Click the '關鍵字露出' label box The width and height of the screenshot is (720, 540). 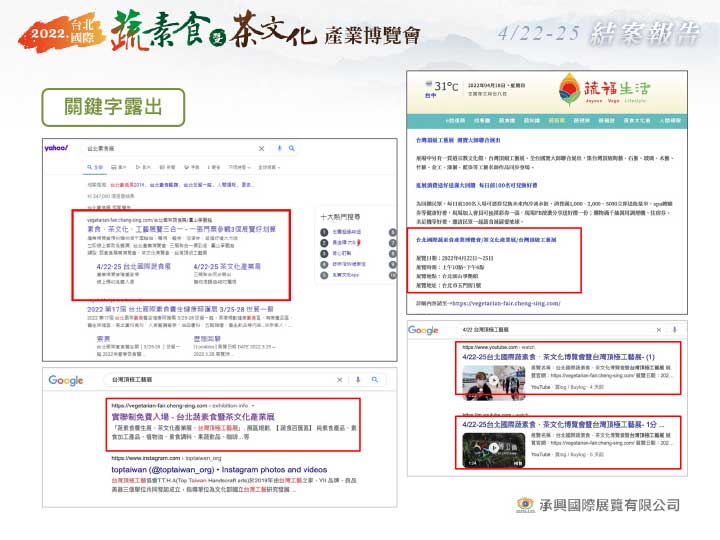tap(113, 107)
